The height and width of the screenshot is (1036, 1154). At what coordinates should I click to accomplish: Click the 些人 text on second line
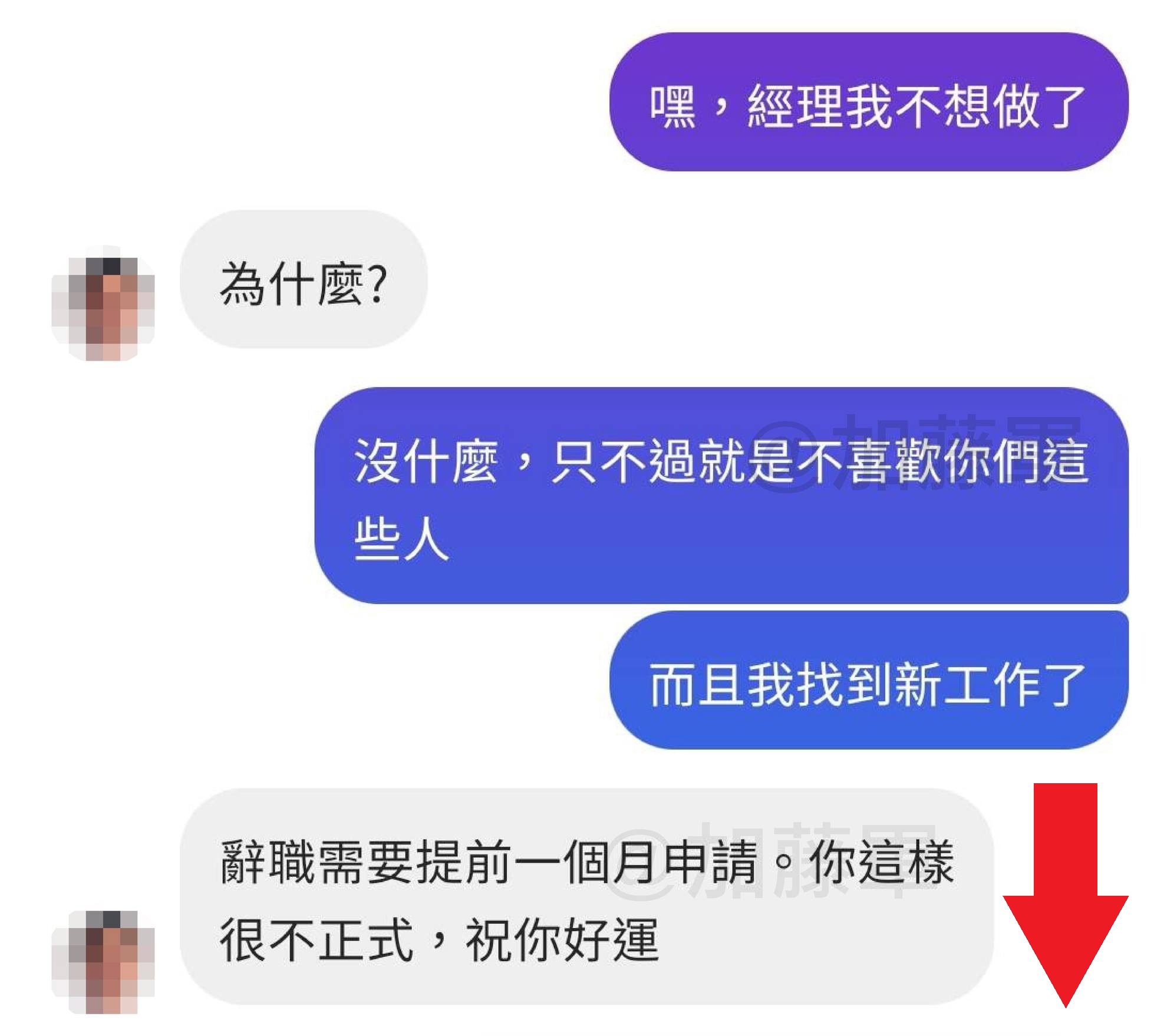click(x=401, y=539)
